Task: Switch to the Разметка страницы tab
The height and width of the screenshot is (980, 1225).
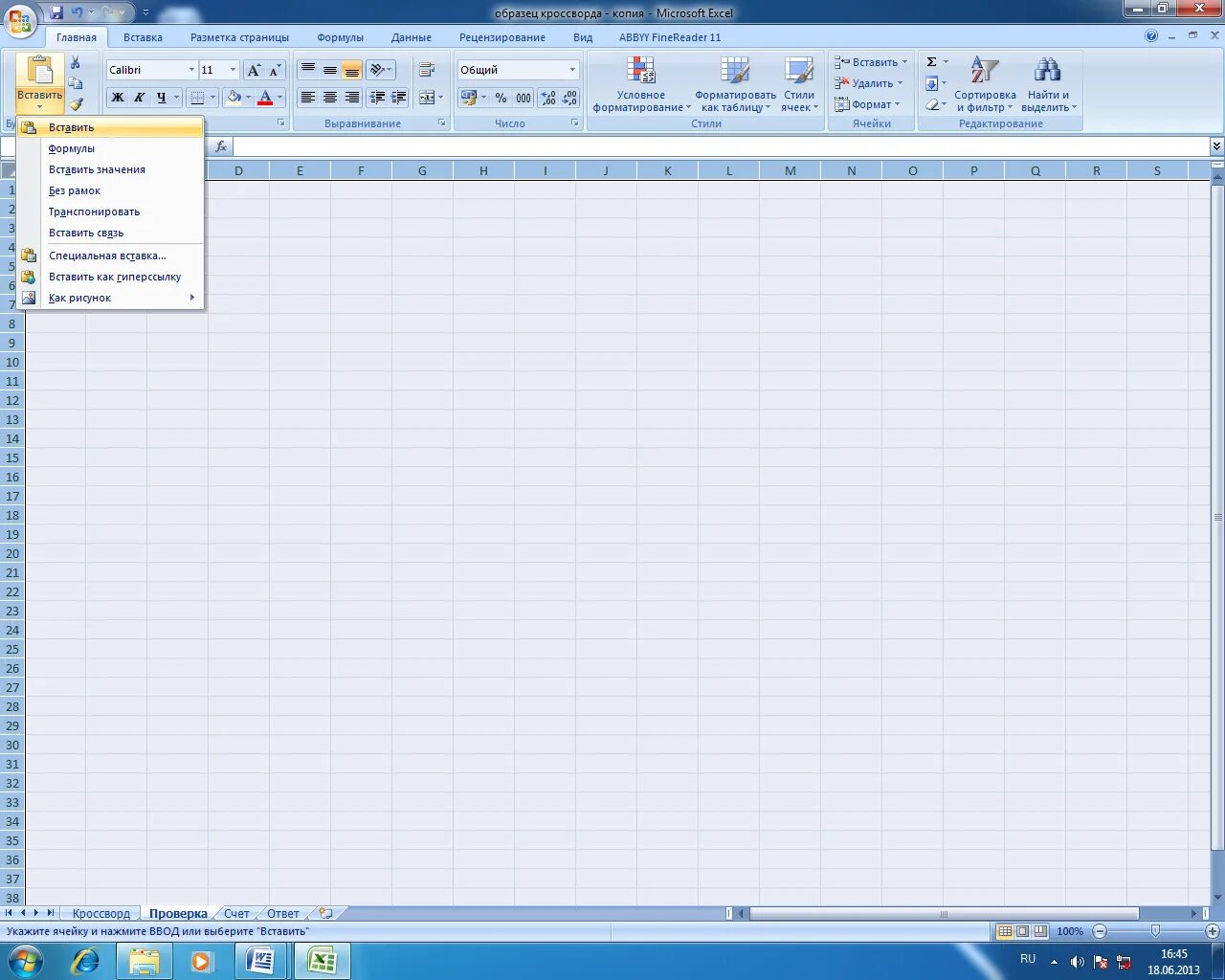Action: pyautogui.click(x=239, y=37)
